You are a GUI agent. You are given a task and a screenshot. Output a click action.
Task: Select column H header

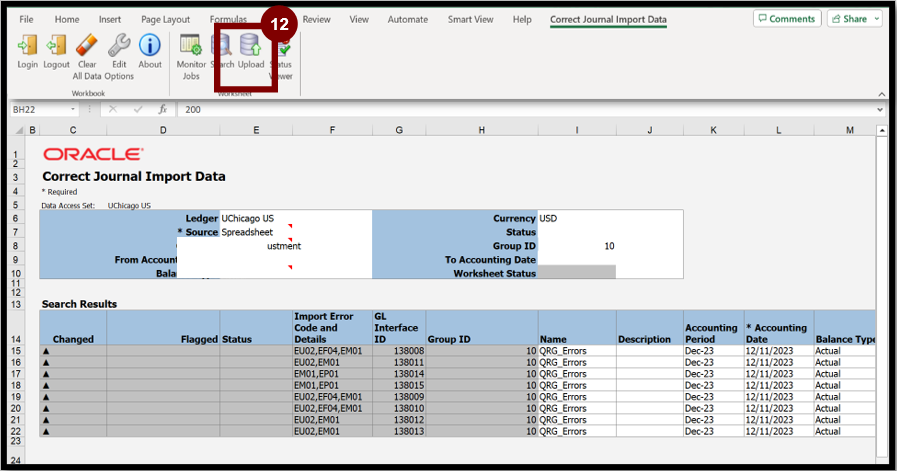(x=482, y=130)
